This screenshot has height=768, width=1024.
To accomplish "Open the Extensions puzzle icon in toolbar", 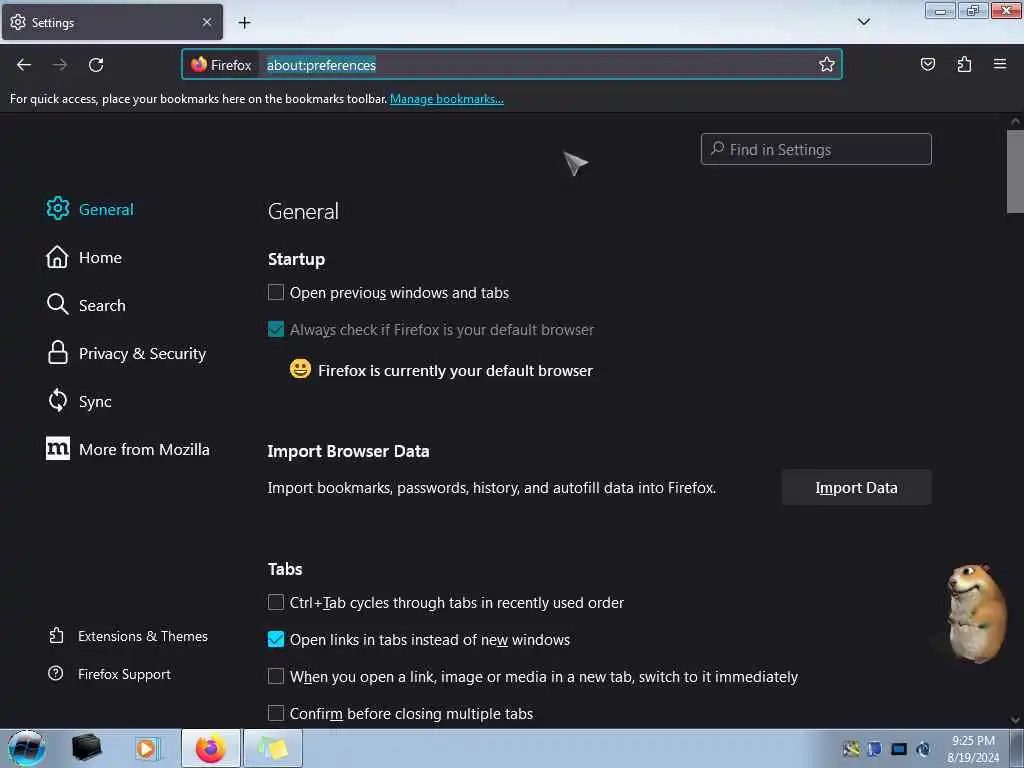I will 964,64.
